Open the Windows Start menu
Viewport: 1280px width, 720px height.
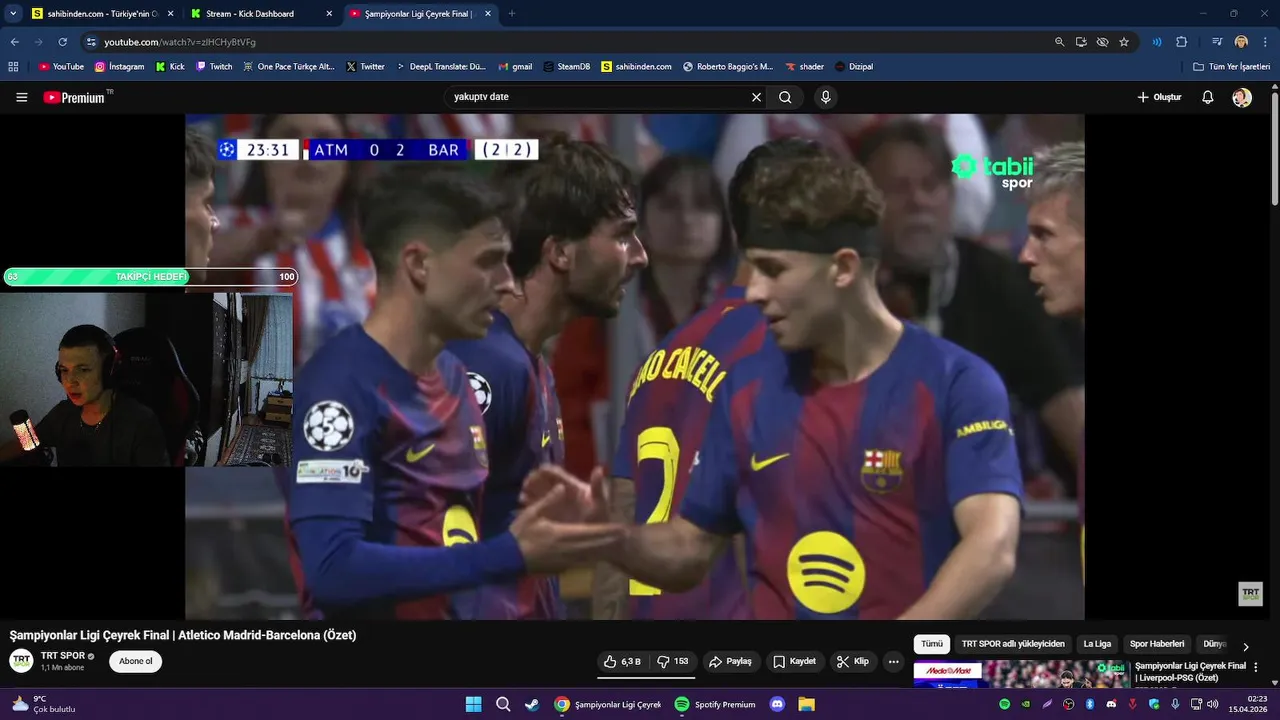point(473,704)
